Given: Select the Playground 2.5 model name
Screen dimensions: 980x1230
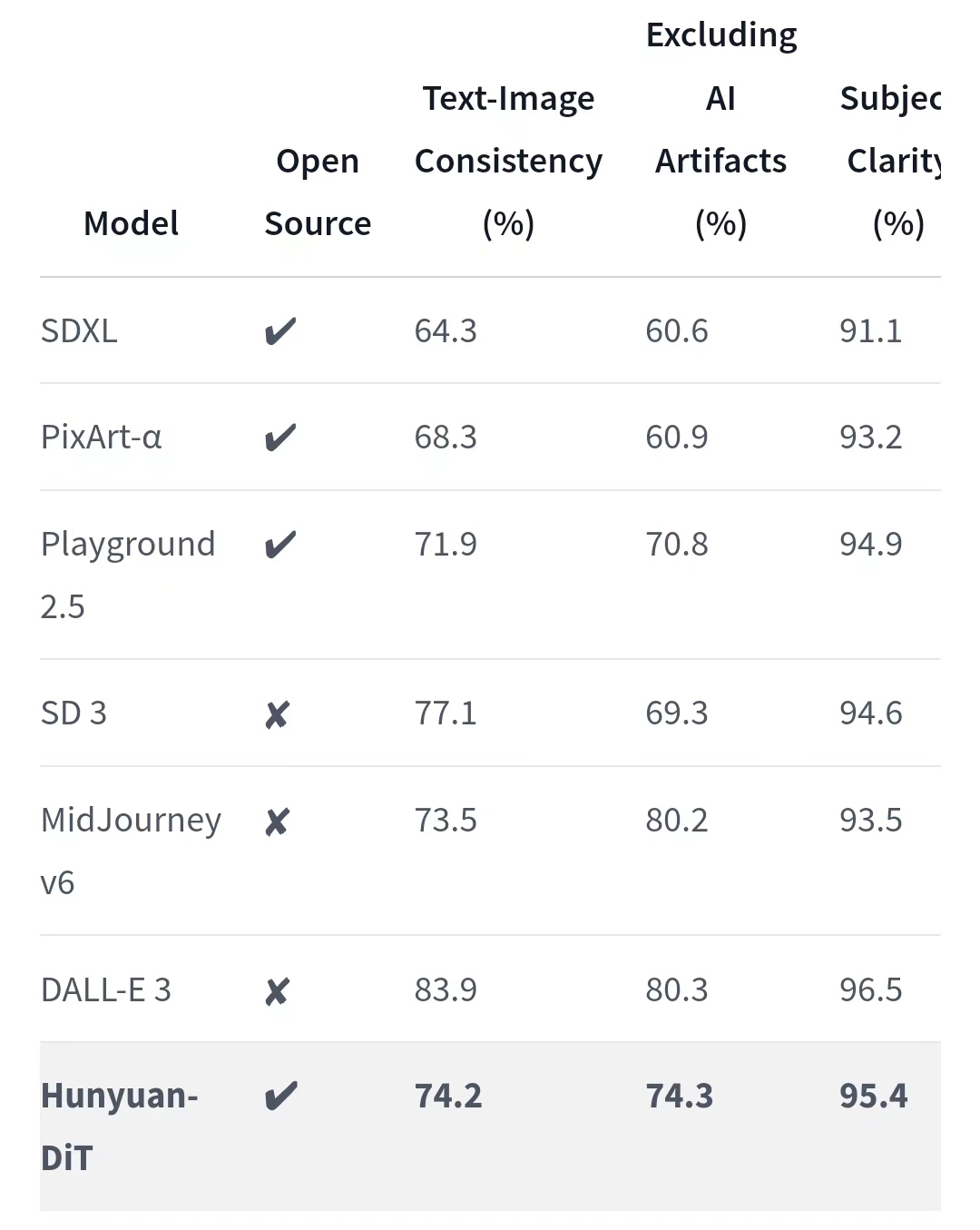Looking at the screenshot, I should (x=127, y=575).
